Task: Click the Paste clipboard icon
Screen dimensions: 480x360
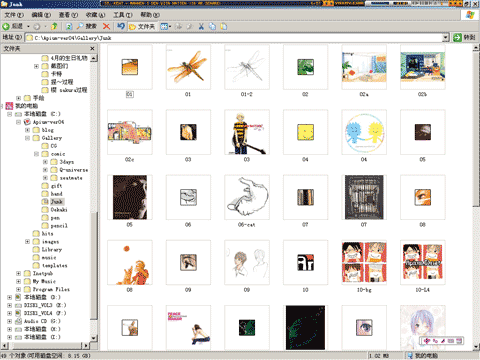Action: 224,26
